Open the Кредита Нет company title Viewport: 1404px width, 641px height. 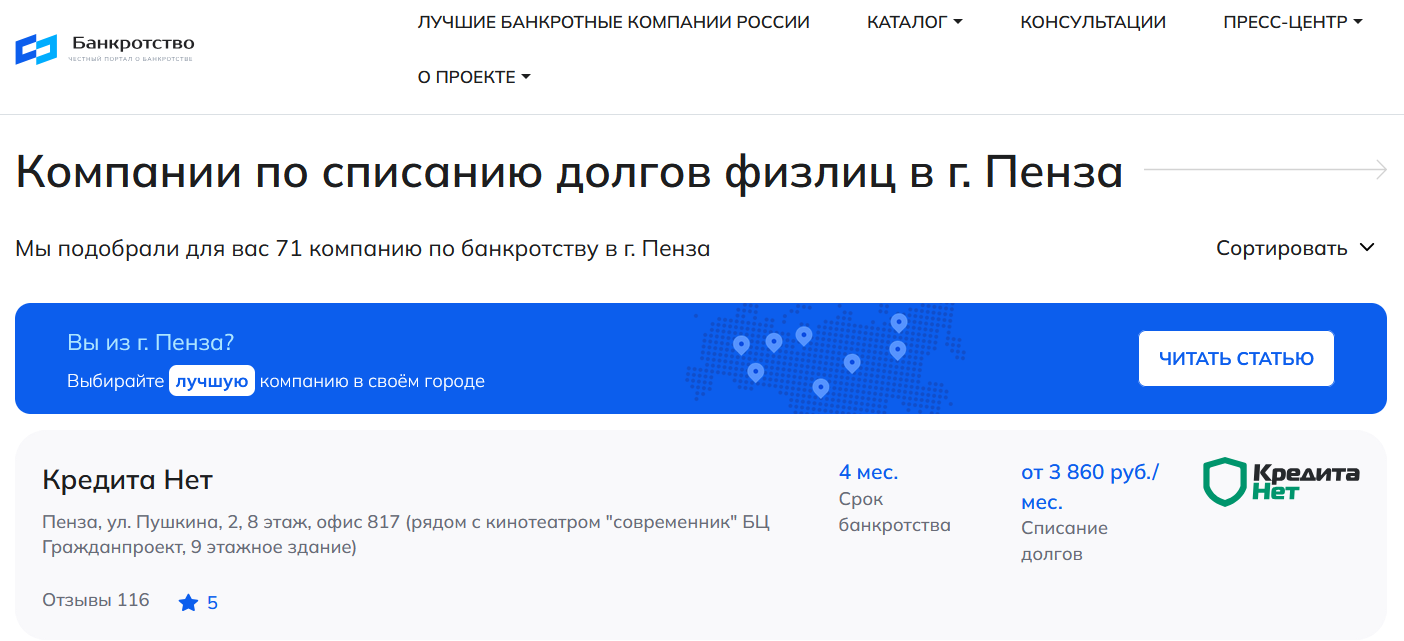click(128, 480)
